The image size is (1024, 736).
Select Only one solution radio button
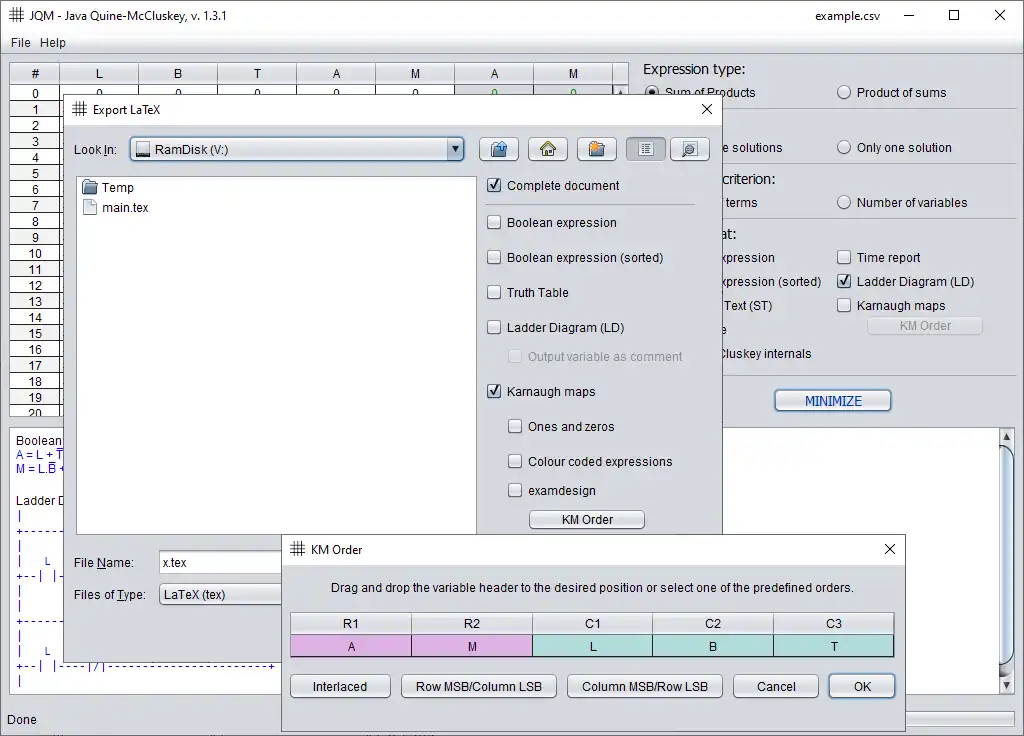844,147
